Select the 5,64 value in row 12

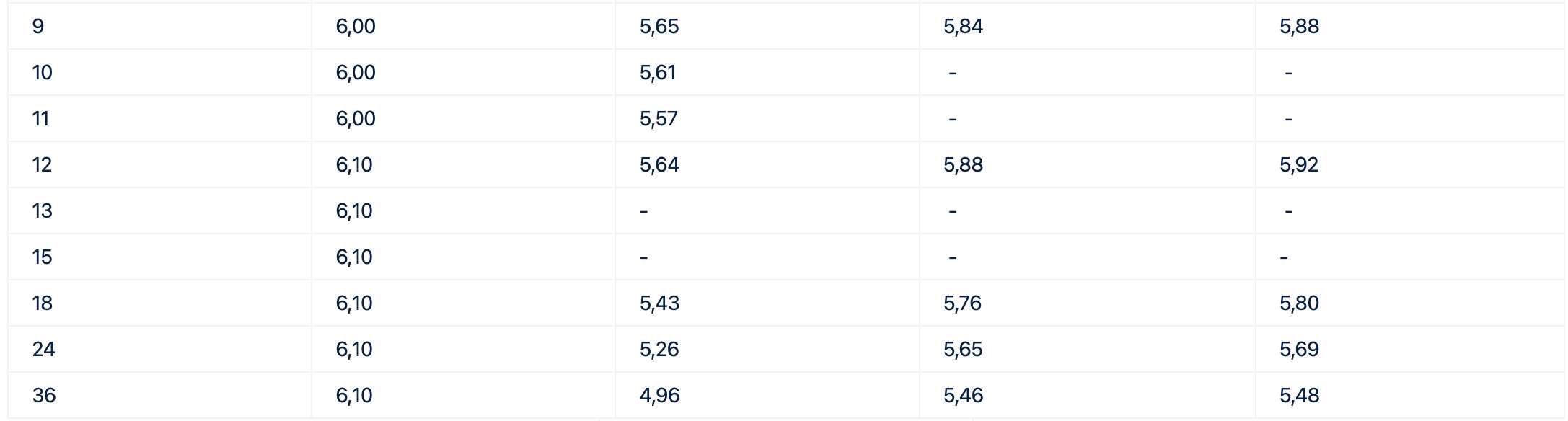tap(659, 165)
